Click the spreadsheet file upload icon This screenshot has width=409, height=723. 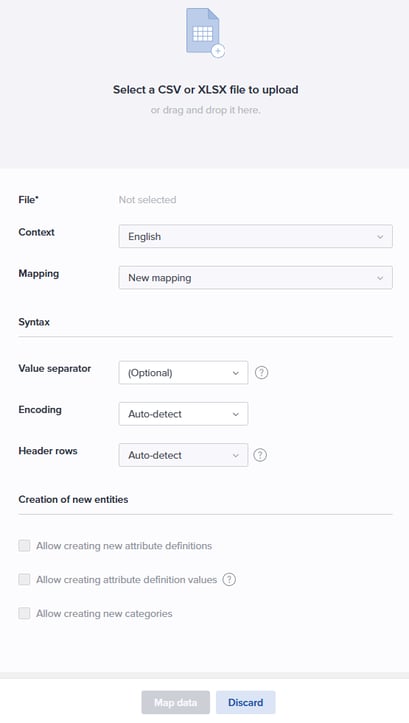coord(205,32)
